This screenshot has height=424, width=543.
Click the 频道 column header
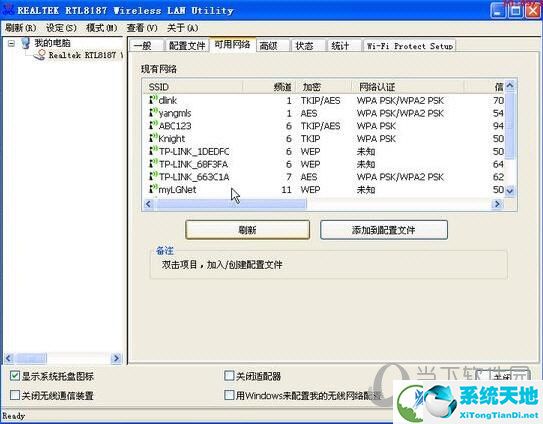coord(269,87)
